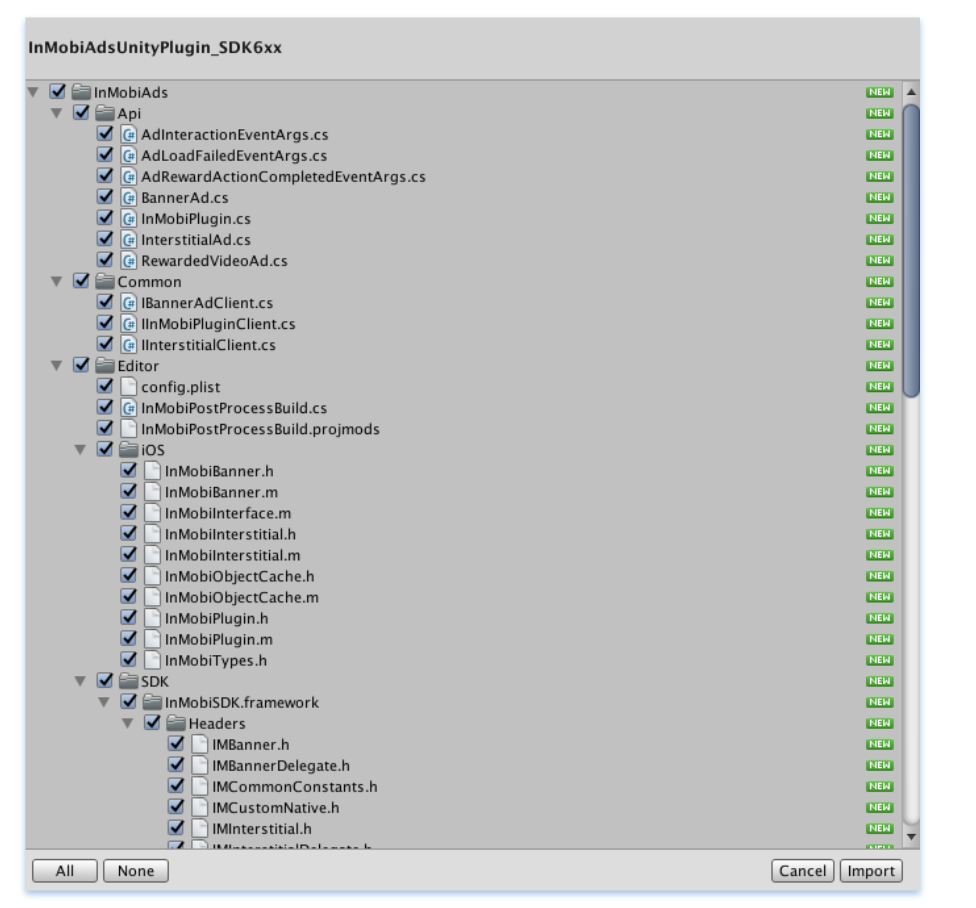Click the iOS folder icon

tap(128, 450)
